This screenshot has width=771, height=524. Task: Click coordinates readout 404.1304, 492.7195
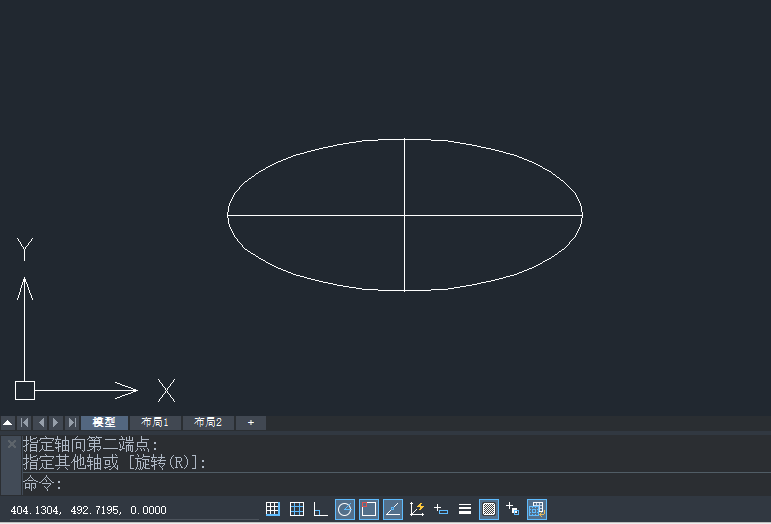[x=89, y=510]
